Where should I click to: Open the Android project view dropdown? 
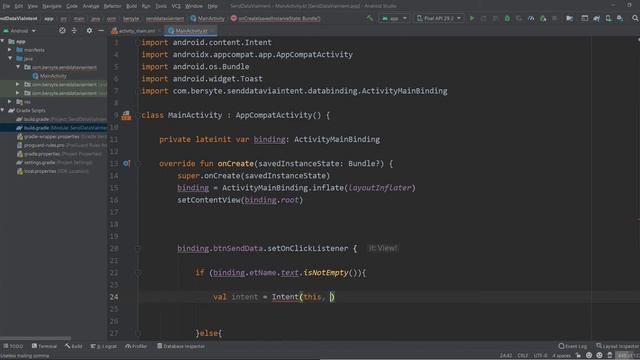pos(19,31)
